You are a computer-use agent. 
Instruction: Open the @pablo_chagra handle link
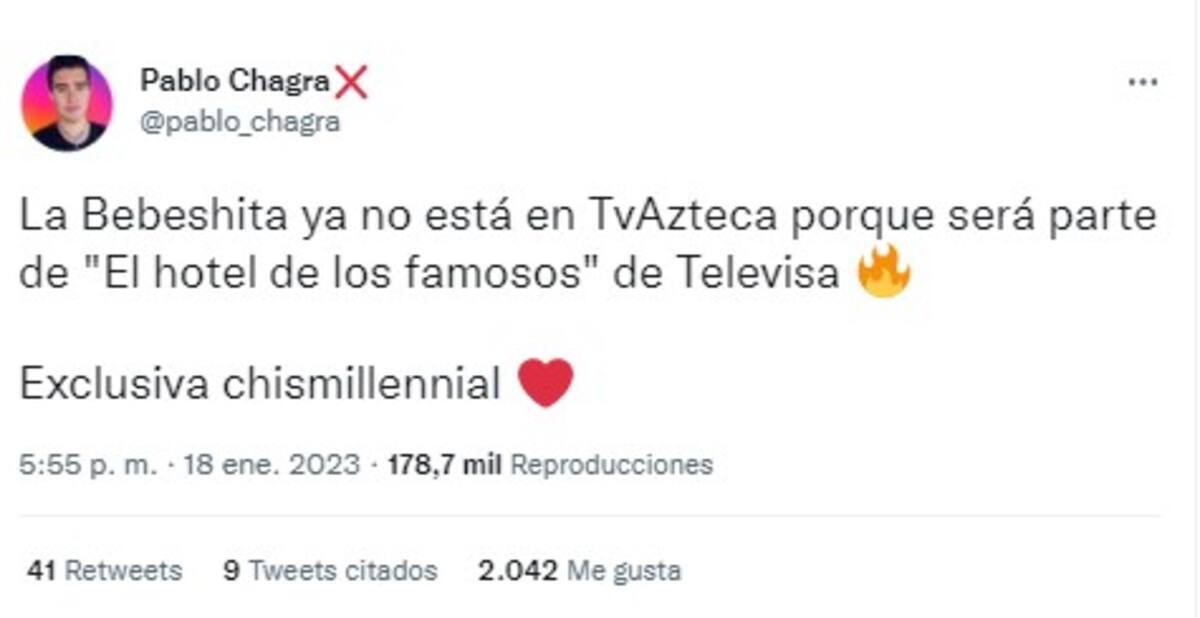pos(239,122)
